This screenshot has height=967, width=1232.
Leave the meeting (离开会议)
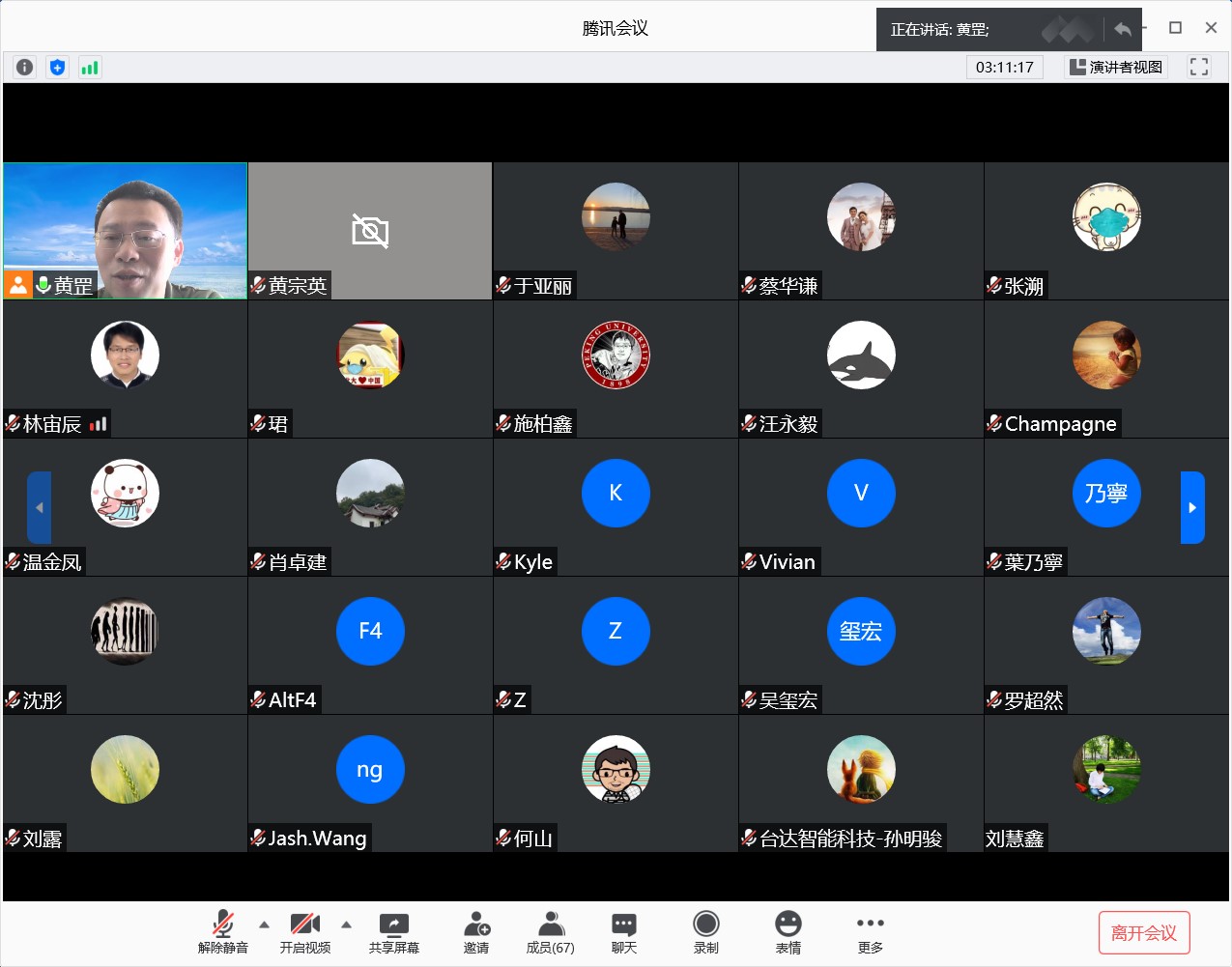(x=1144, y=933)
